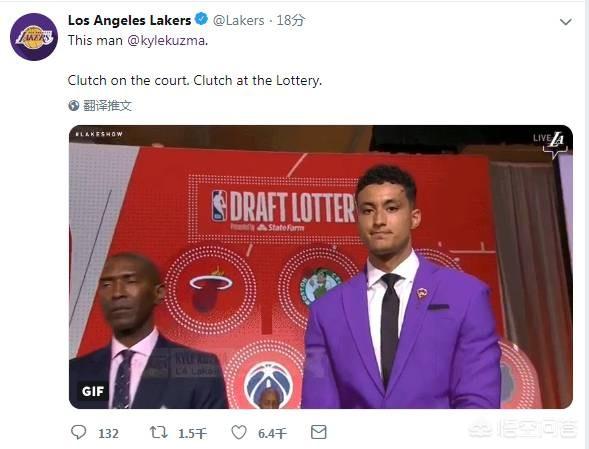View the 132 replies count
The width and height of the screenshot is (589, 449).
(108, 434)
